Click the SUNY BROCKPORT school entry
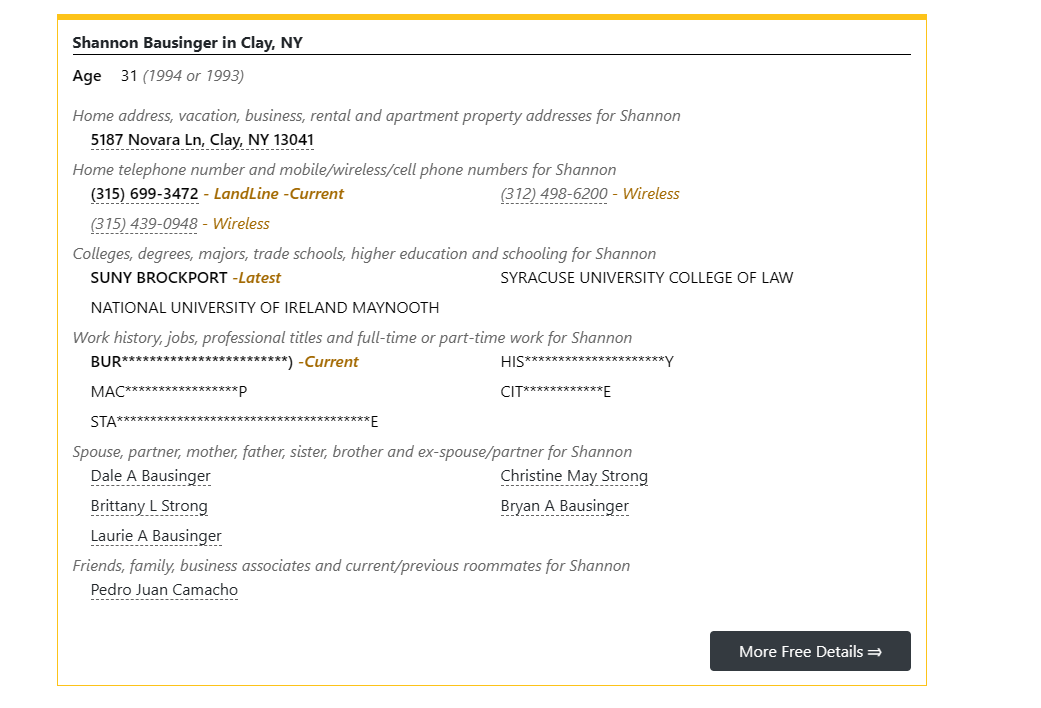 [x=159, y=278]
